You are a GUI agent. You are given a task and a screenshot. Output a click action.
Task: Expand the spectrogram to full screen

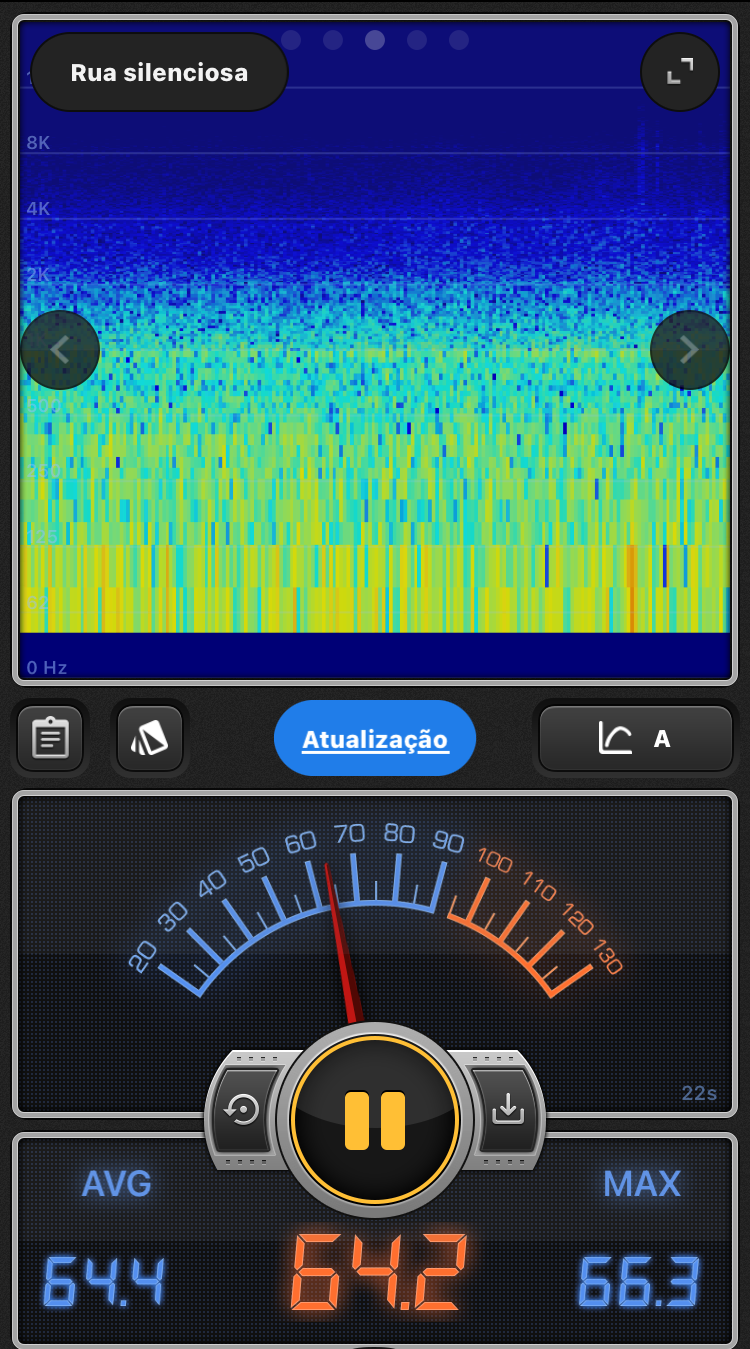coord(680,71)
